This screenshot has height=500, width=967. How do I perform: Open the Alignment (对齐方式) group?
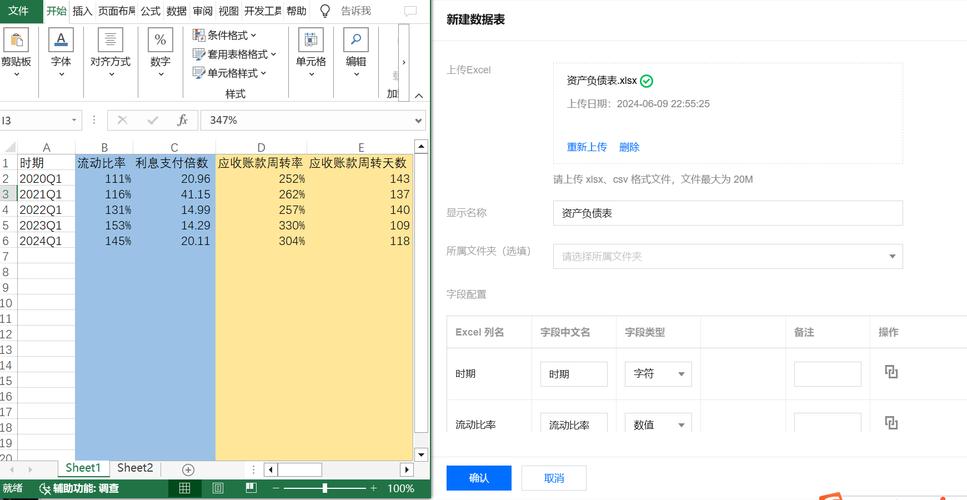pyautogui.click(x=110, y=53)
